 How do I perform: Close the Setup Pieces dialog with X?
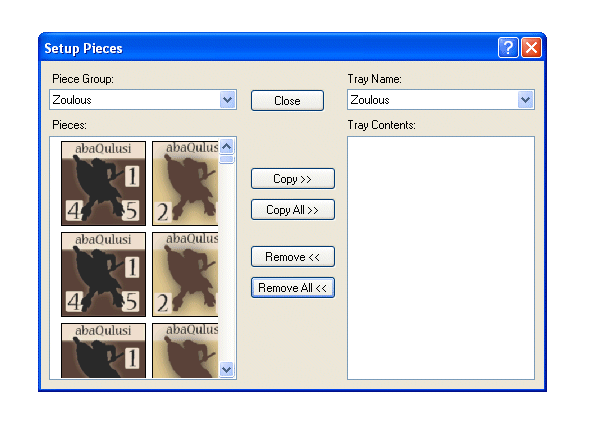(532, 48)
